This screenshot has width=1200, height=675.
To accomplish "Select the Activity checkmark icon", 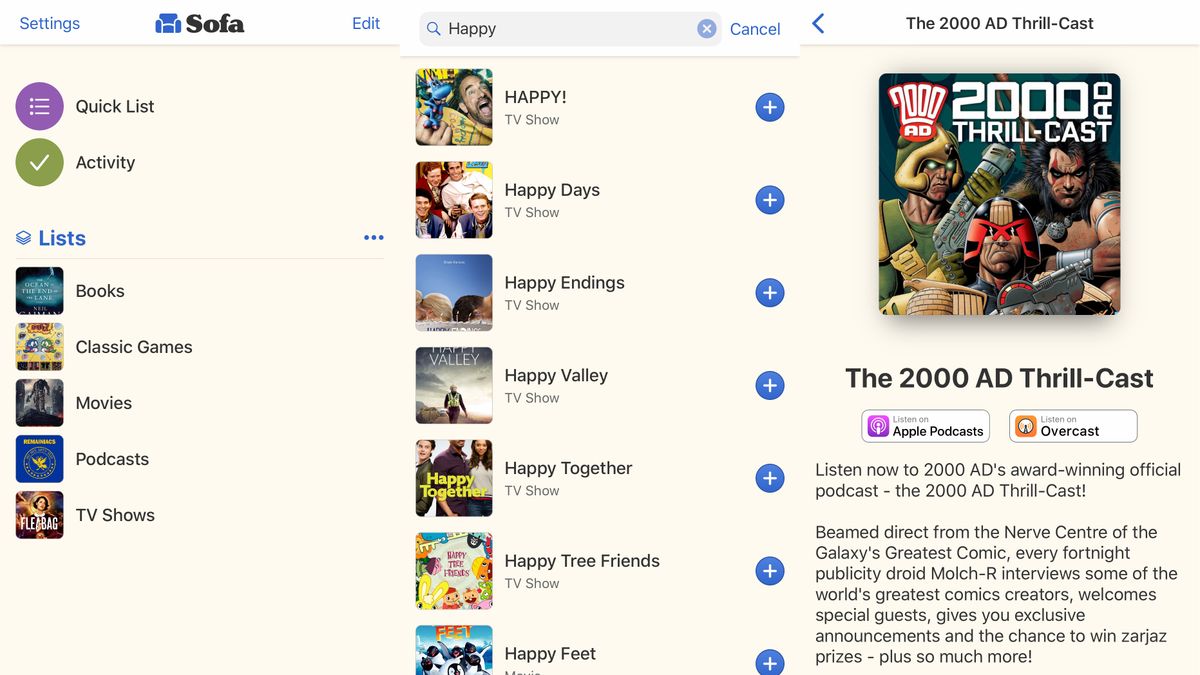I will point(39,162).
